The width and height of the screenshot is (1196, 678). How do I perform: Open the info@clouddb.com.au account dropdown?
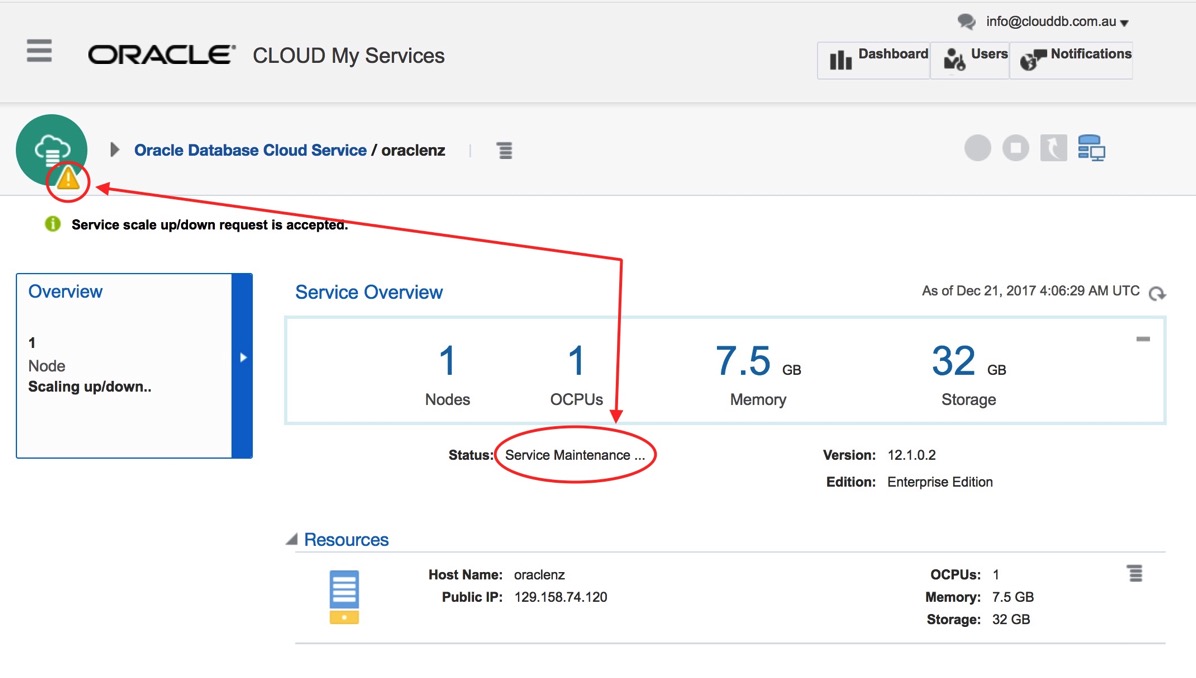coord(1056,22)
